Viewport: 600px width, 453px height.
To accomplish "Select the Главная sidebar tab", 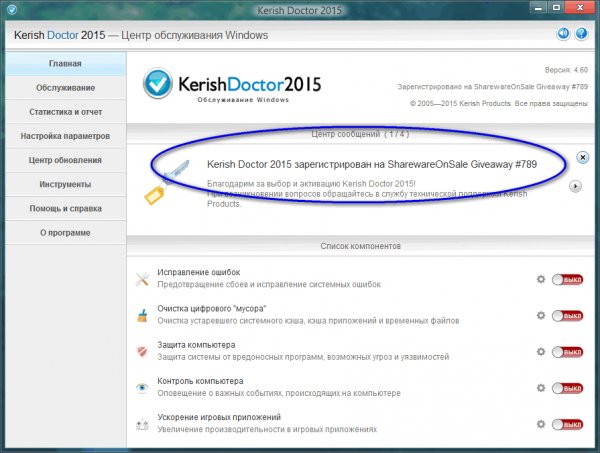I will click(65, 64).
